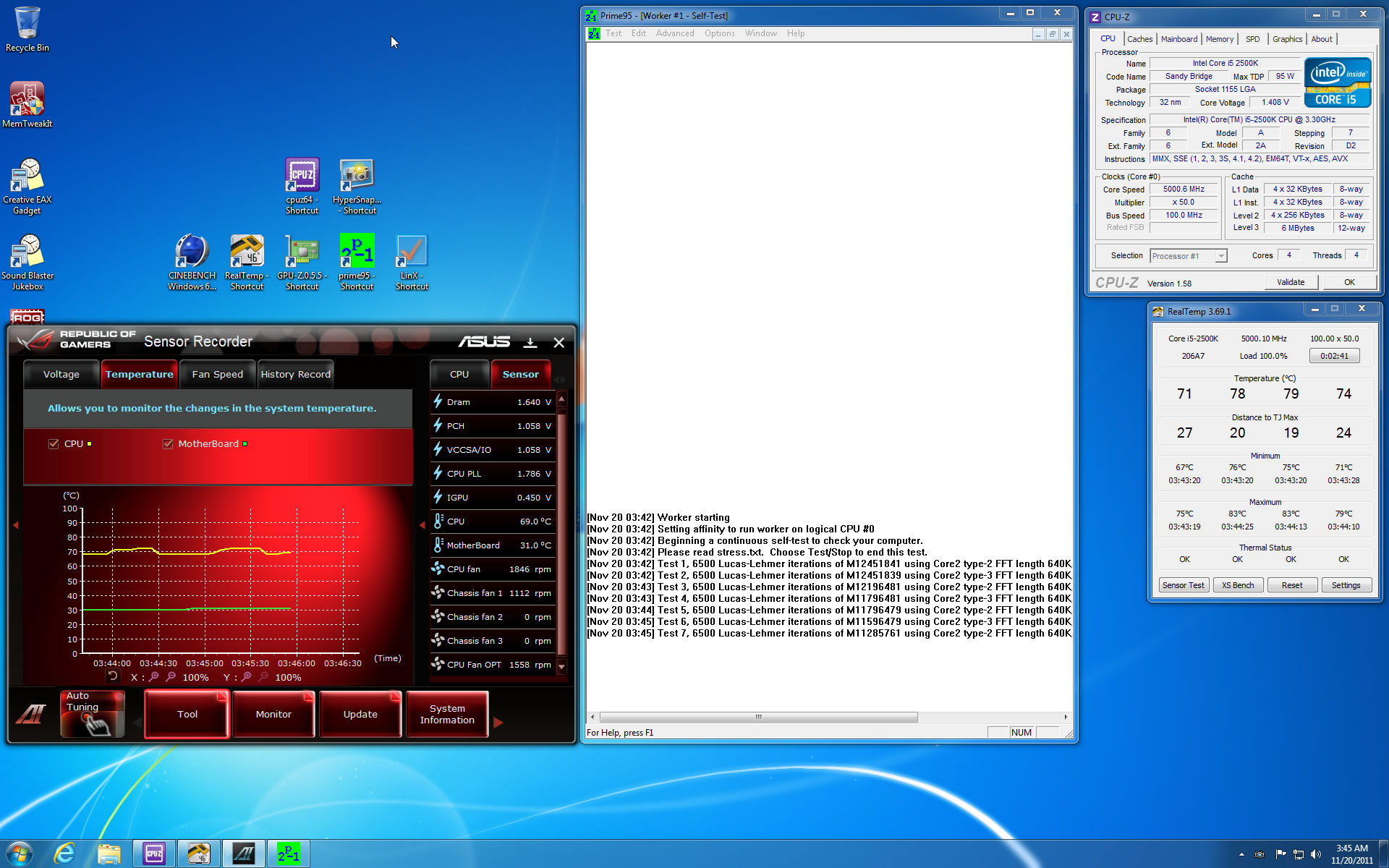This screenshot has width=1389, height=868.
Task: Open RealTemp Settings
Action: coord(1346,585)
